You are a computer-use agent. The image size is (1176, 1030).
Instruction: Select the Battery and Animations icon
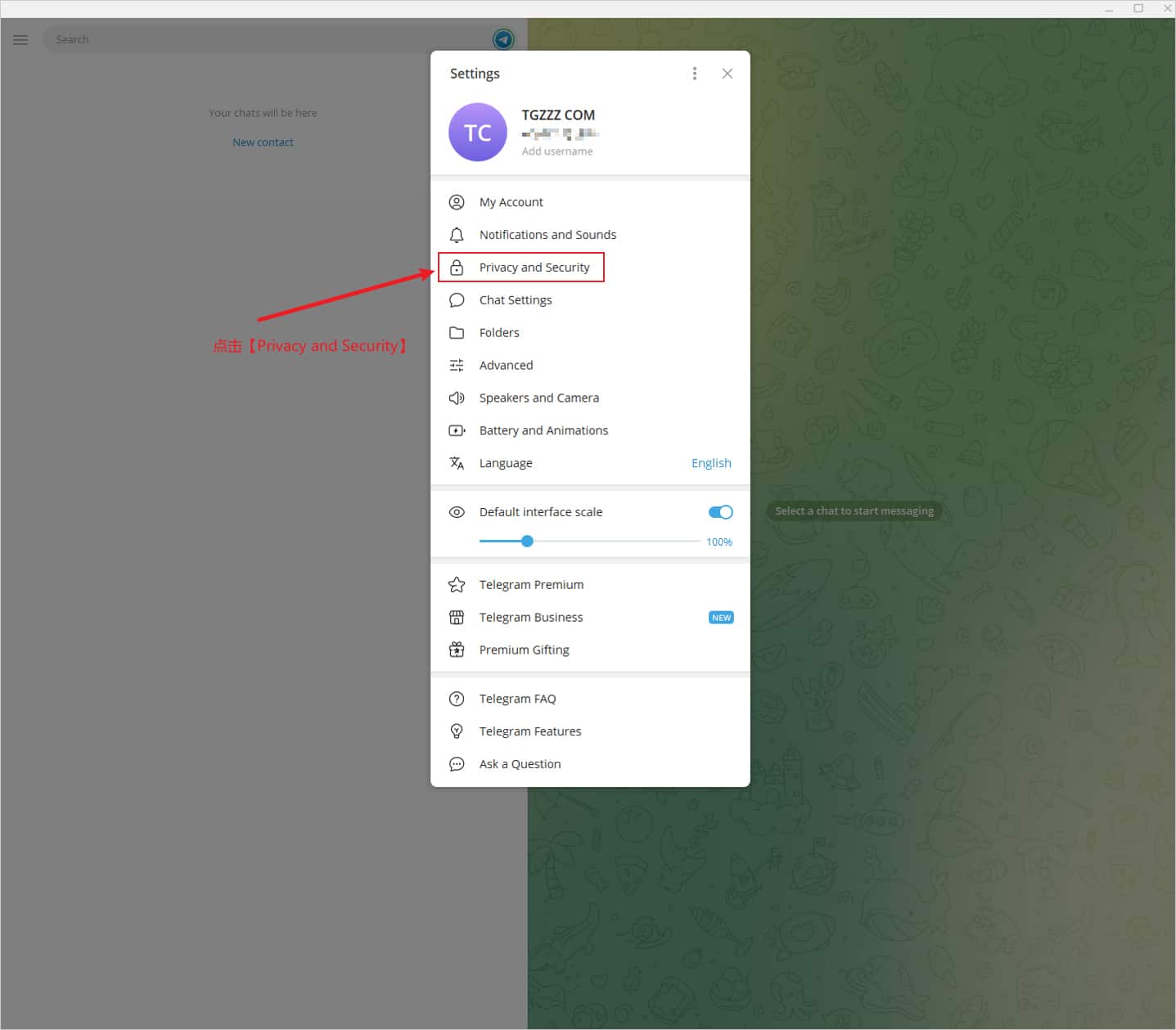point(457,430)
